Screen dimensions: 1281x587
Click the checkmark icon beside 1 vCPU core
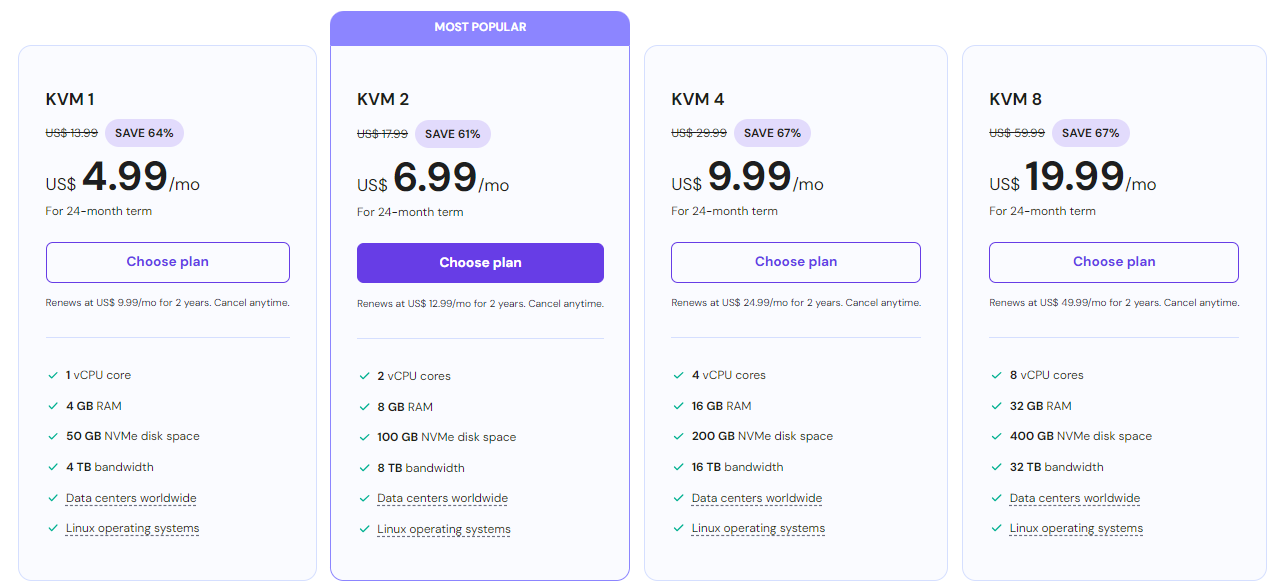(x=53, y=375)
